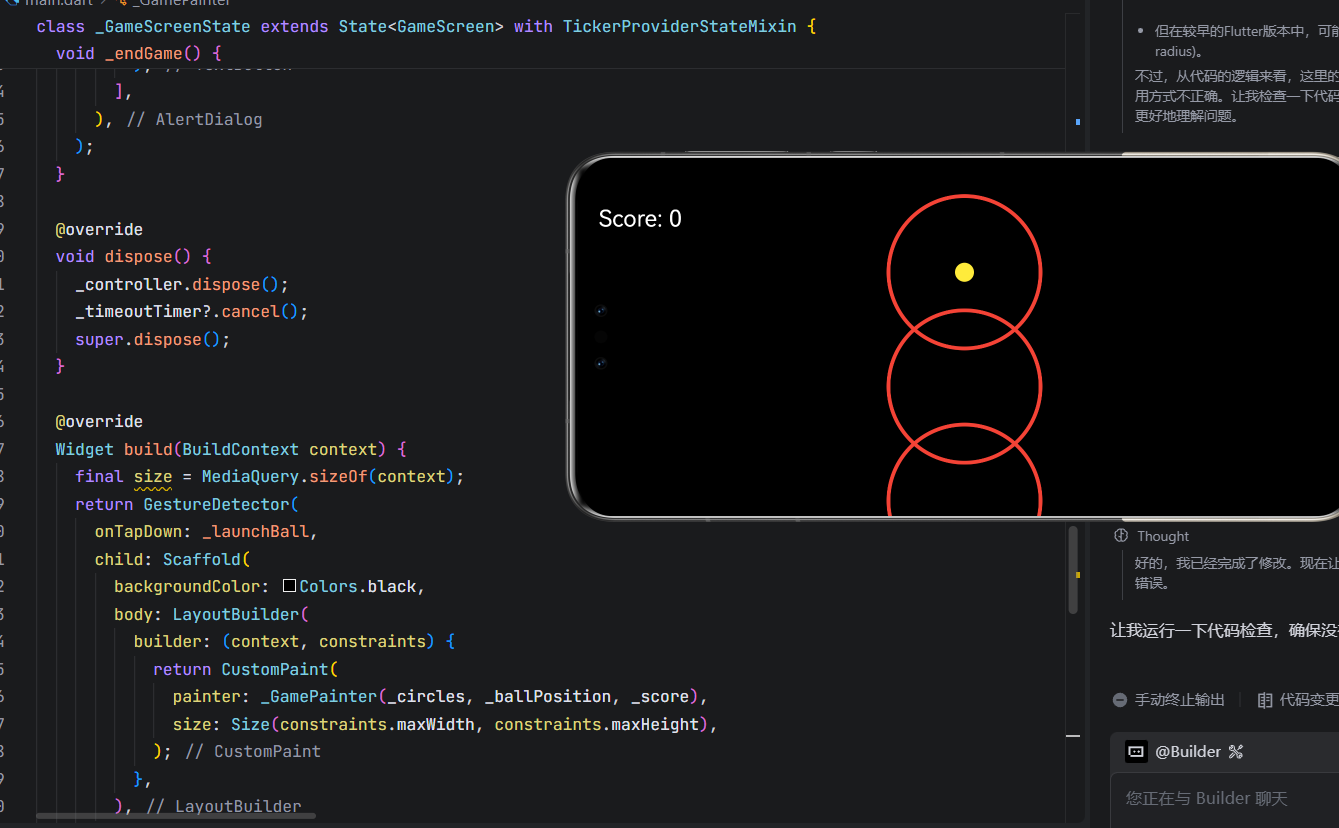Viewport: 1339px width, 828px height.
Task: Jump to sticky class _GameScreenState header line
Action: 427,26
